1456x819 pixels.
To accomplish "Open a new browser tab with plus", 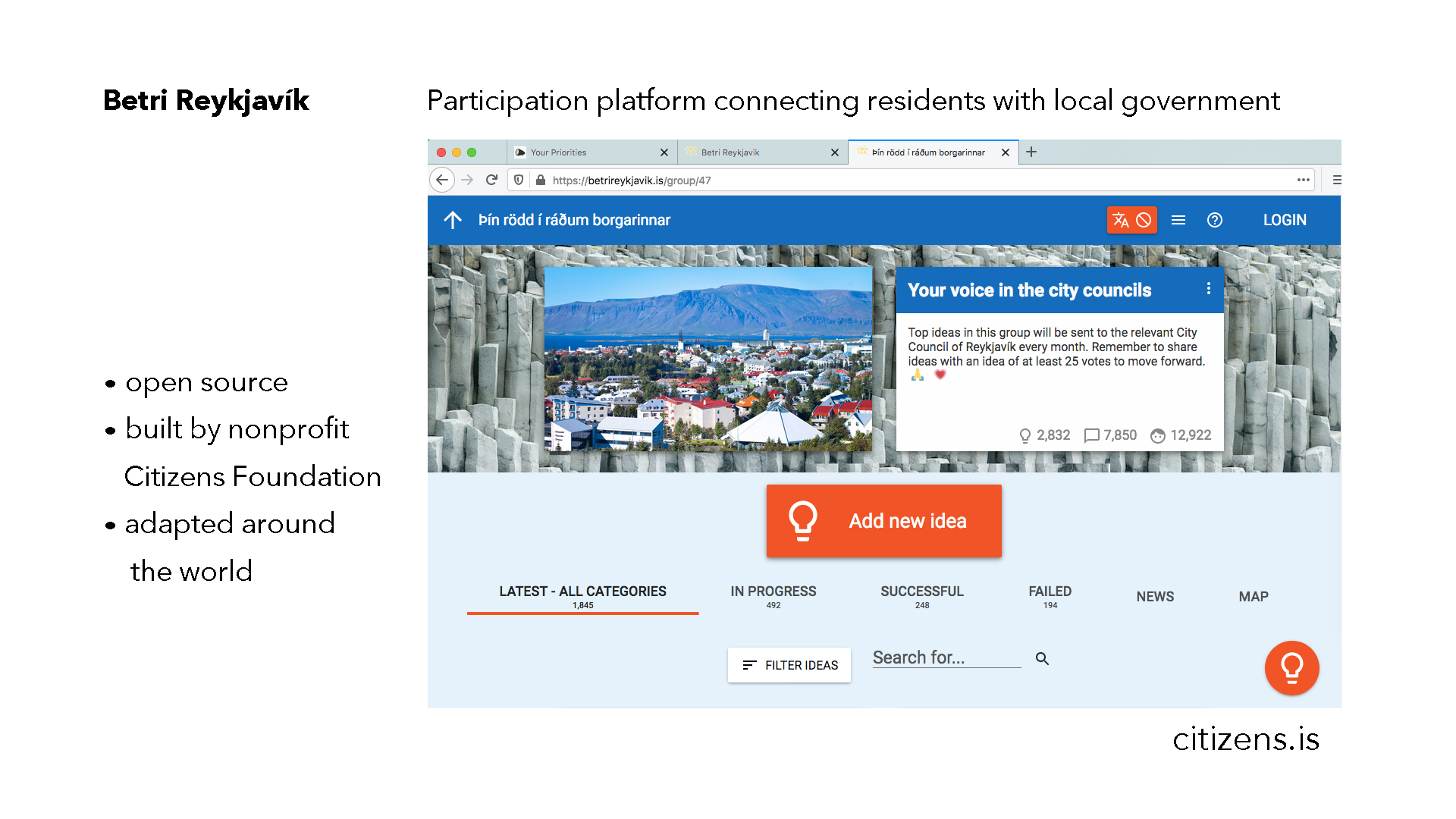I will pyautogui.click(x=1031, y=152).
